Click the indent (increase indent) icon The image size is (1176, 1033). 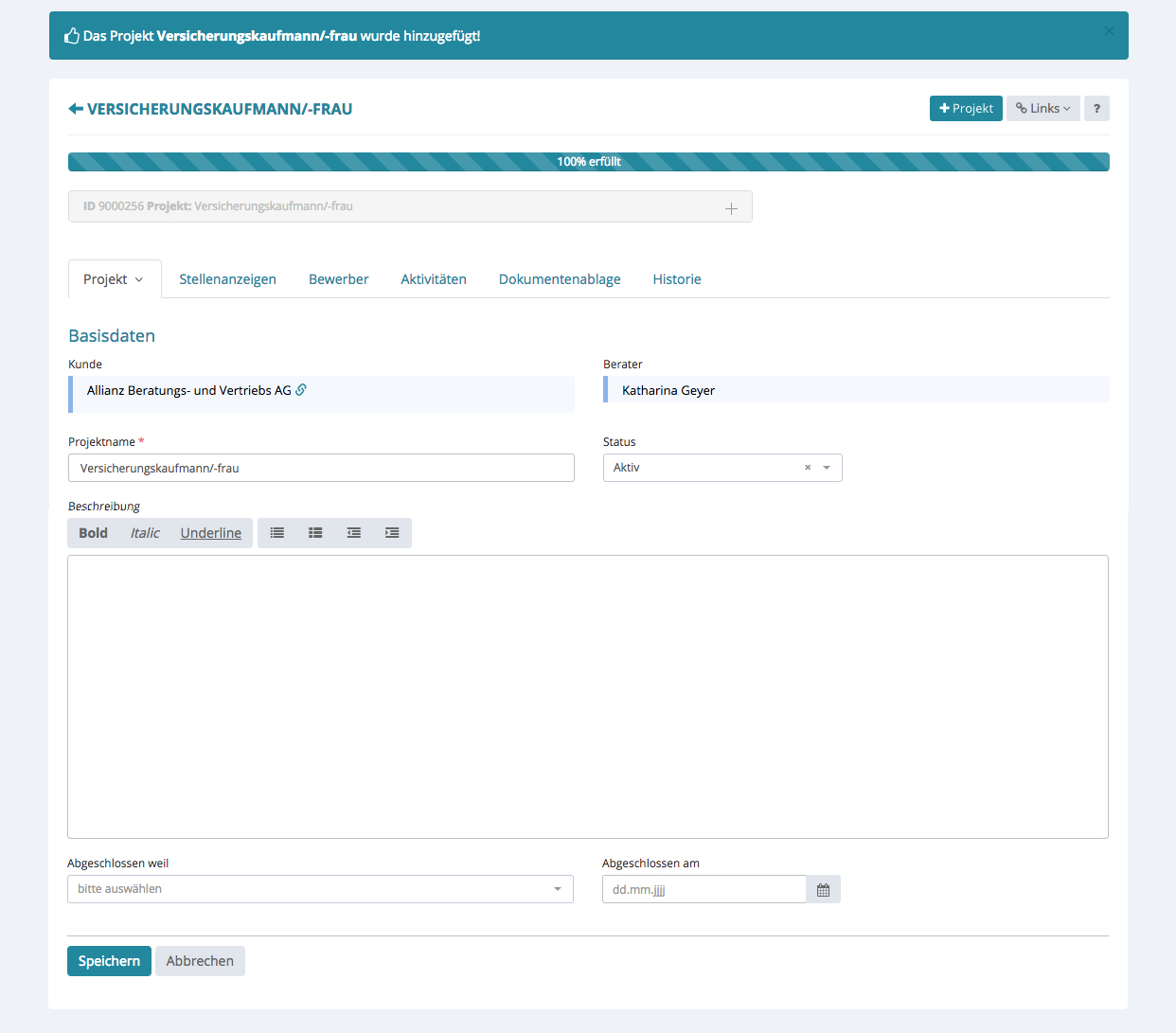pos(392,533)
